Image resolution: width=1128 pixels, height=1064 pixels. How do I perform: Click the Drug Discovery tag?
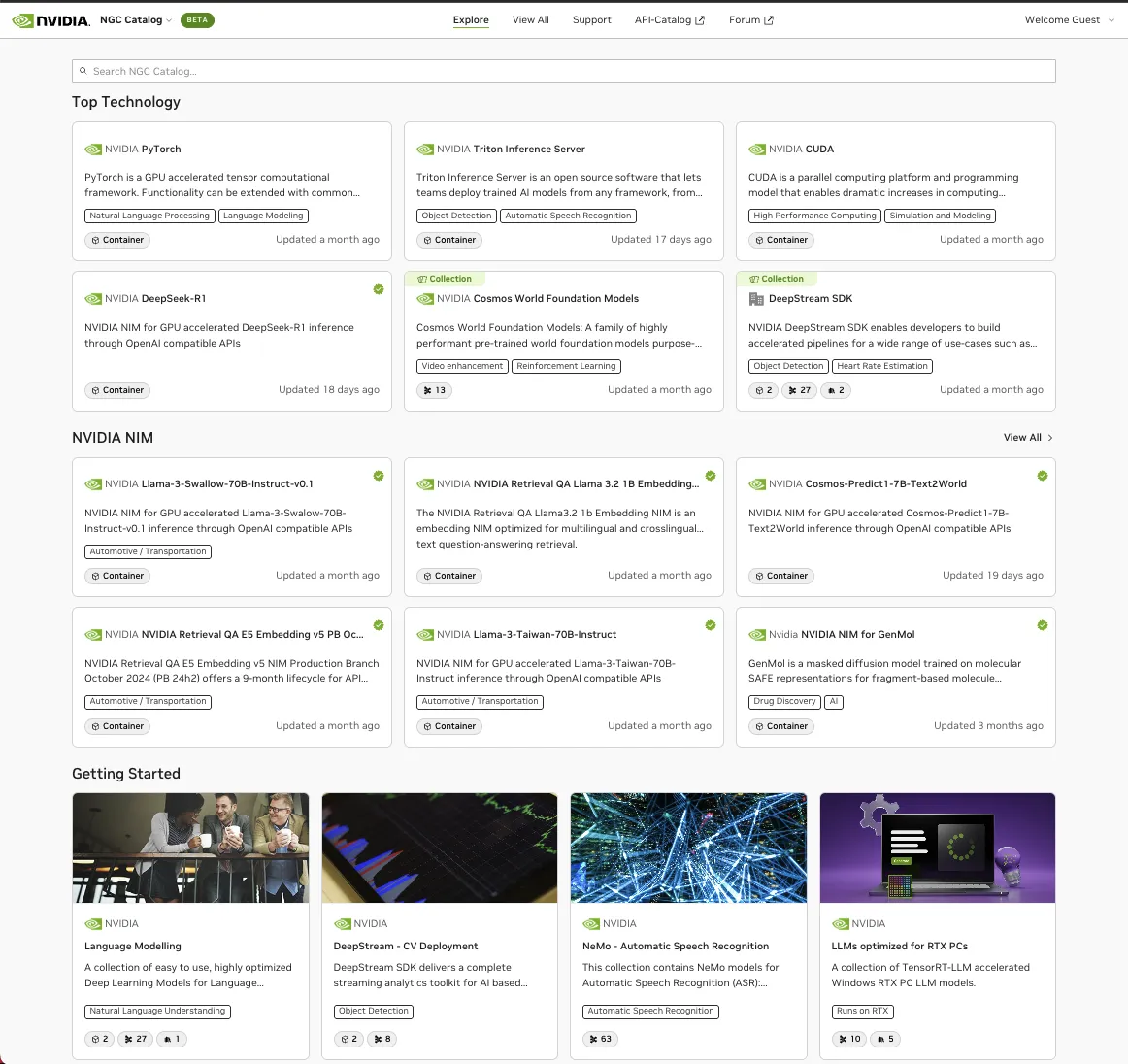coord(785,702)
